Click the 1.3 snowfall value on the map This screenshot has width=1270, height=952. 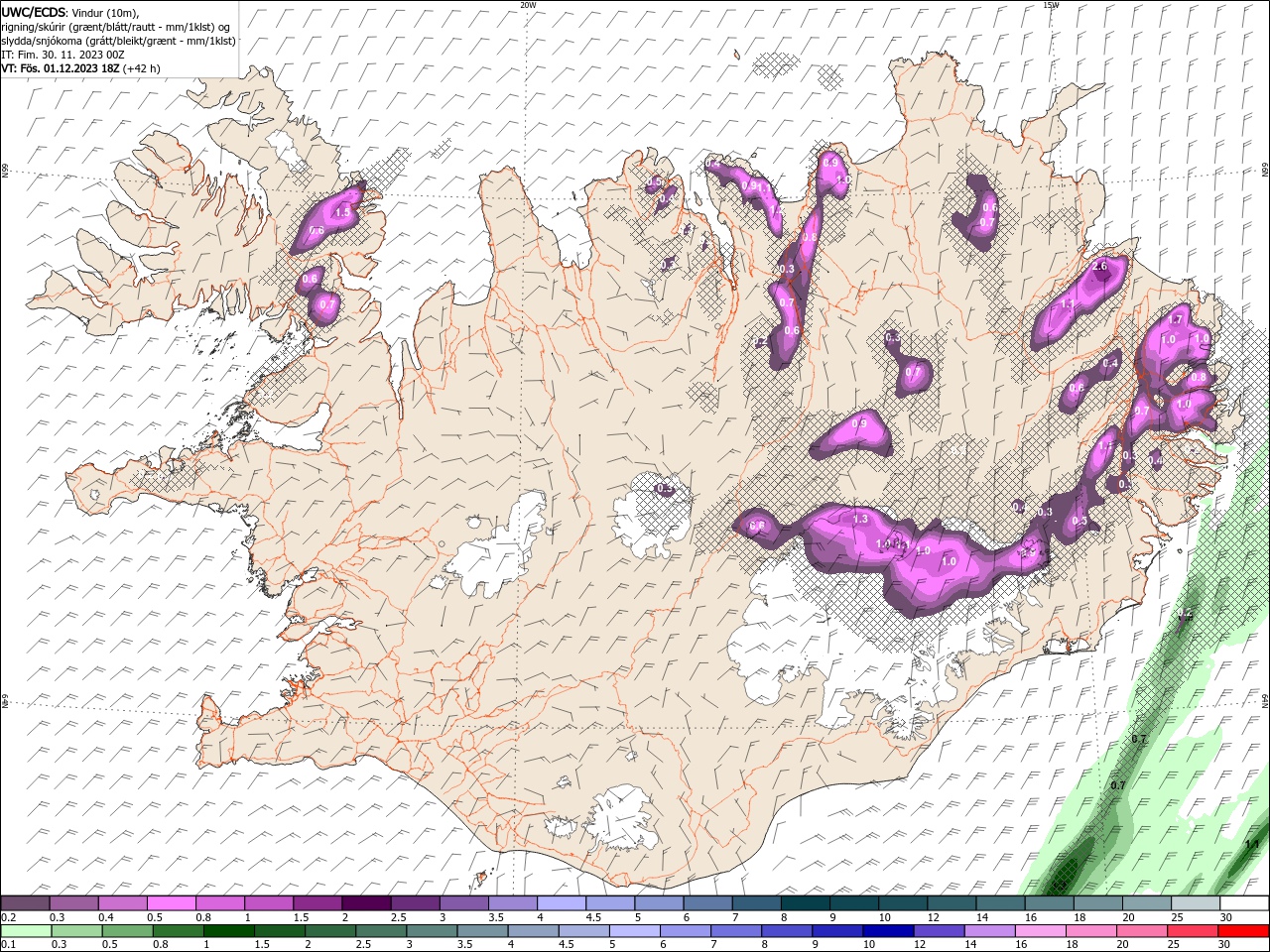(860, 519)
